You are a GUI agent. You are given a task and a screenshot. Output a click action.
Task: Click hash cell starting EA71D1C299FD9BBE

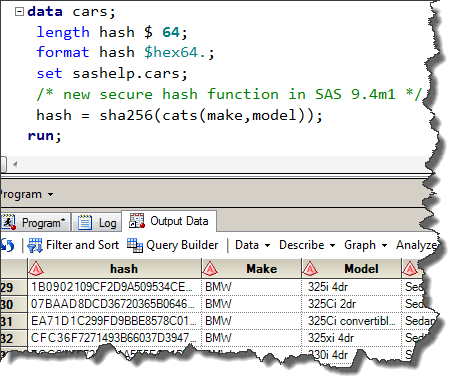(114, 321)
